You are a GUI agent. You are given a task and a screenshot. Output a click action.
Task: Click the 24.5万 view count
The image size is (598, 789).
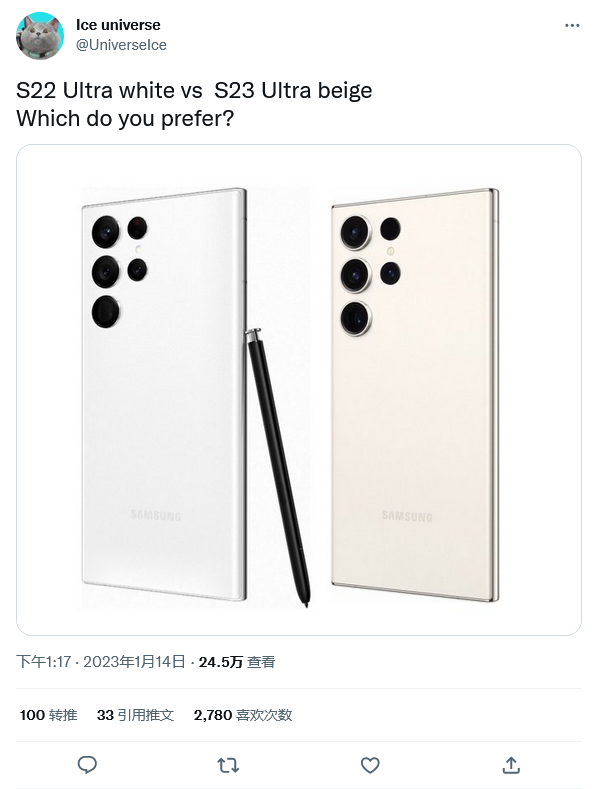click(237, 662)
